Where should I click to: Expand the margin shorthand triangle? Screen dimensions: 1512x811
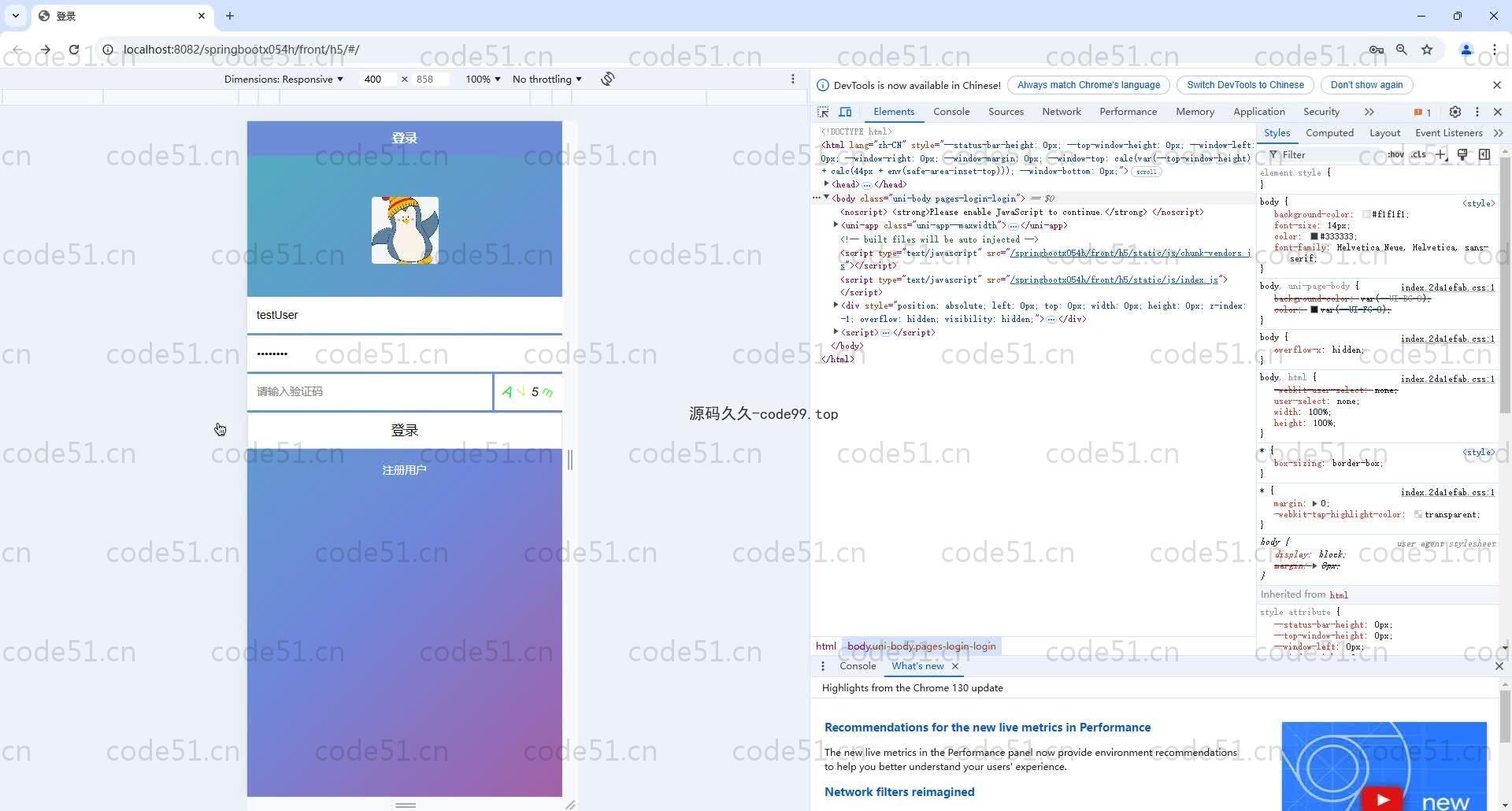[1314, 503]
